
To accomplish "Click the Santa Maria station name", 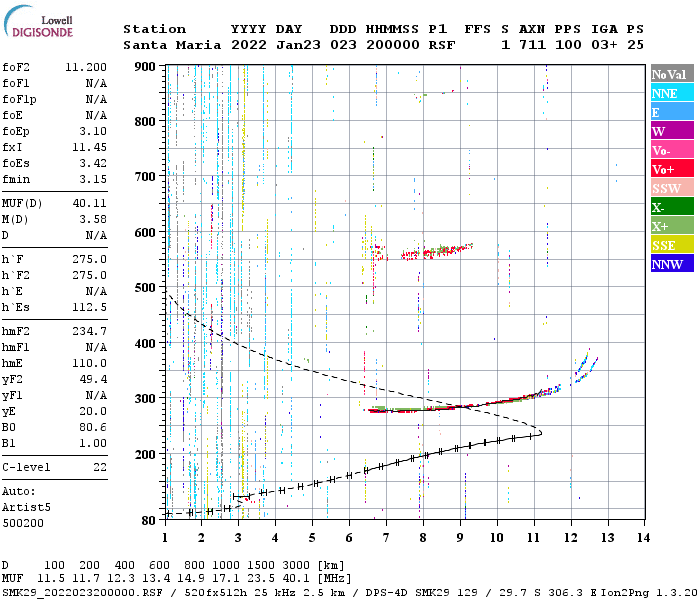I will pos(172,45).
